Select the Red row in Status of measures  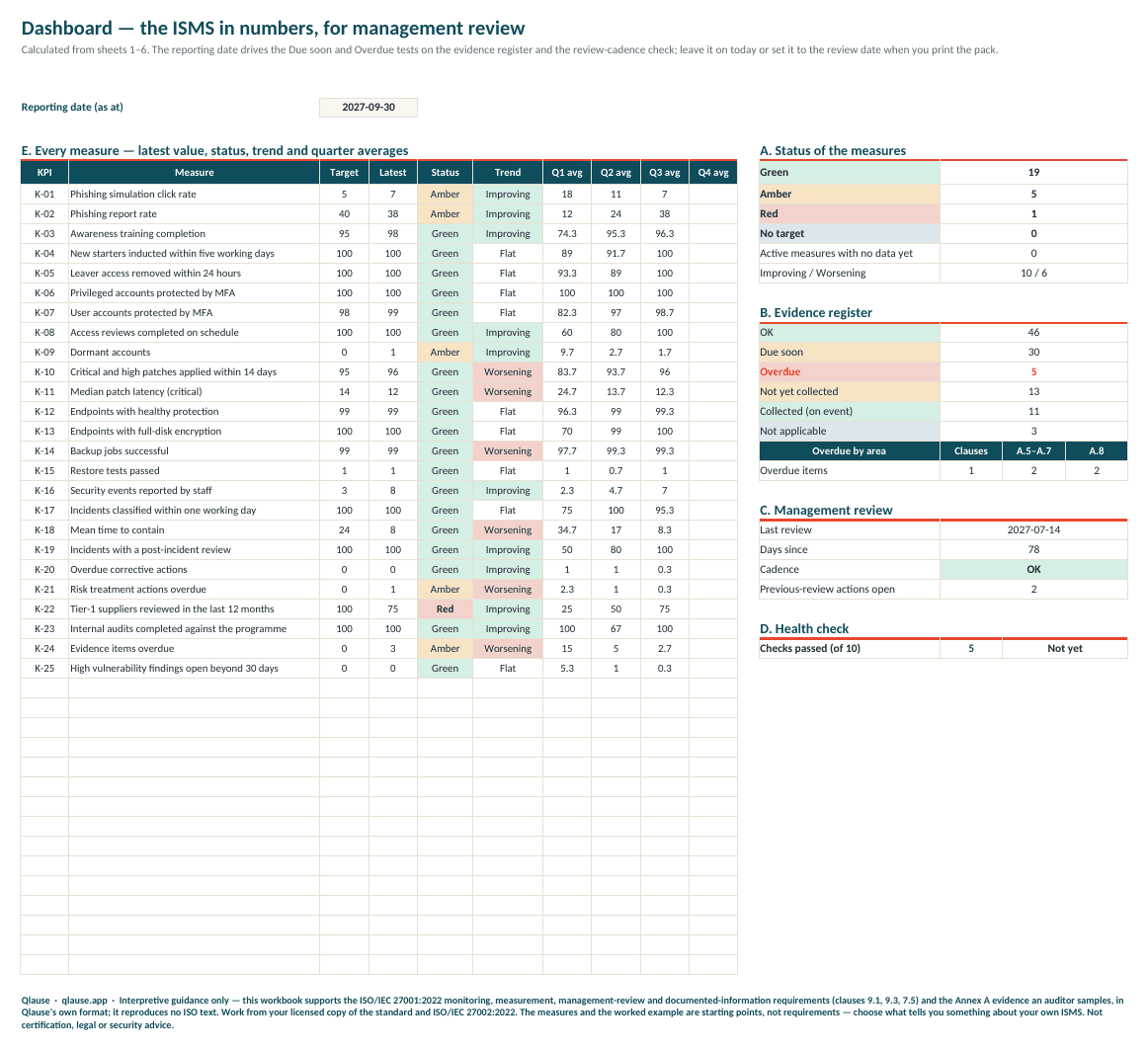[943, 213]
